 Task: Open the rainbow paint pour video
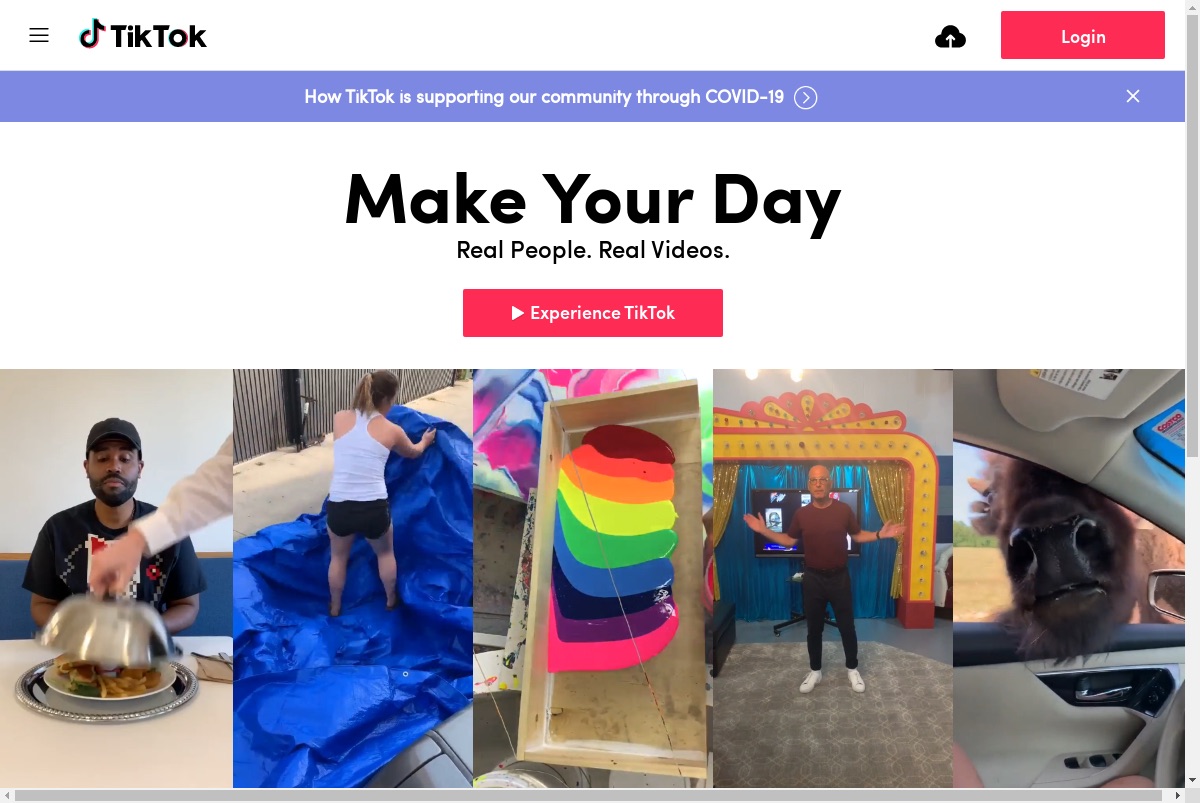(x=593, y=578)
